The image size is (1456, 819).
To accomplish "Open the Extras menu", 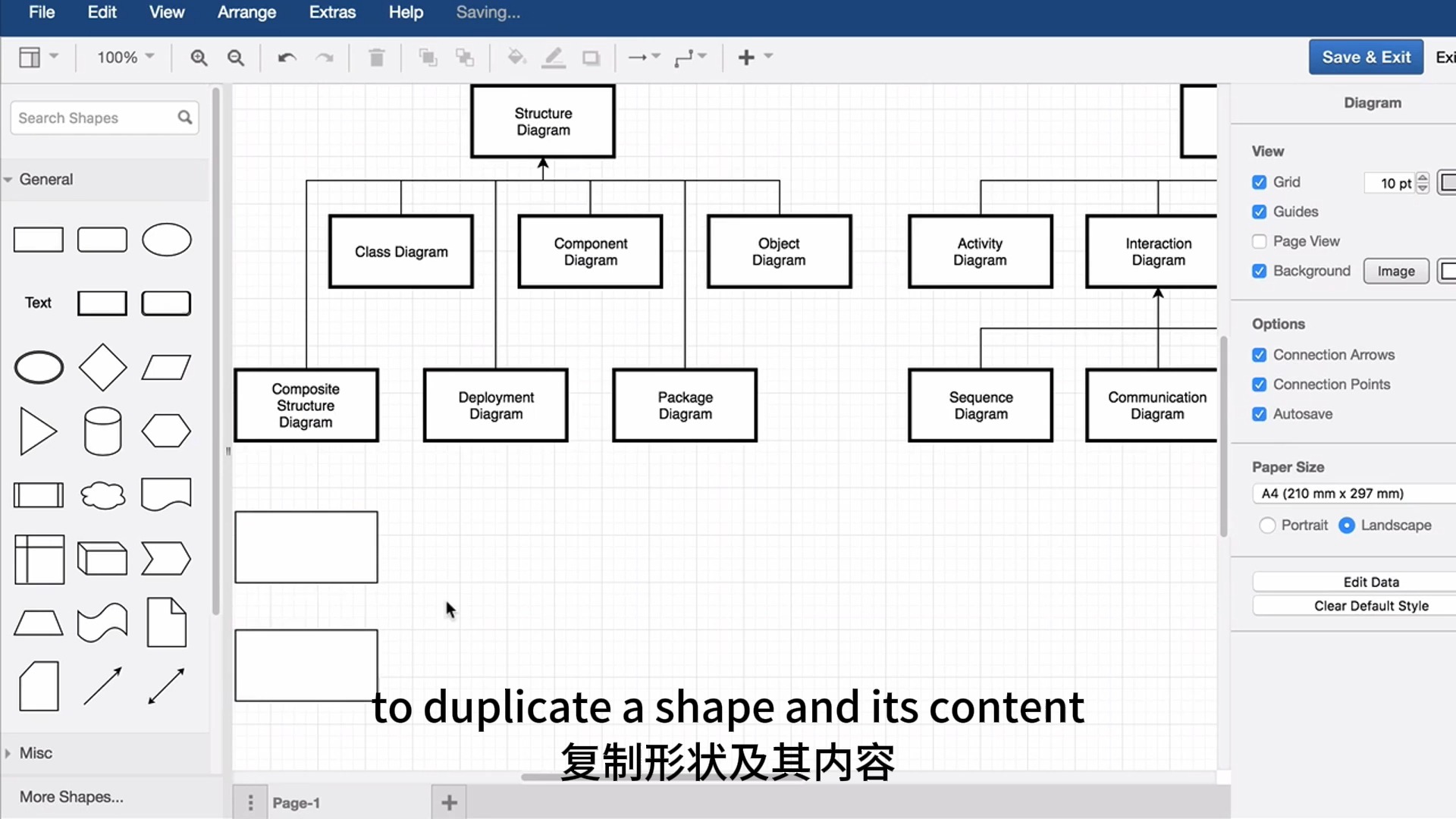I will pos(332,12).
